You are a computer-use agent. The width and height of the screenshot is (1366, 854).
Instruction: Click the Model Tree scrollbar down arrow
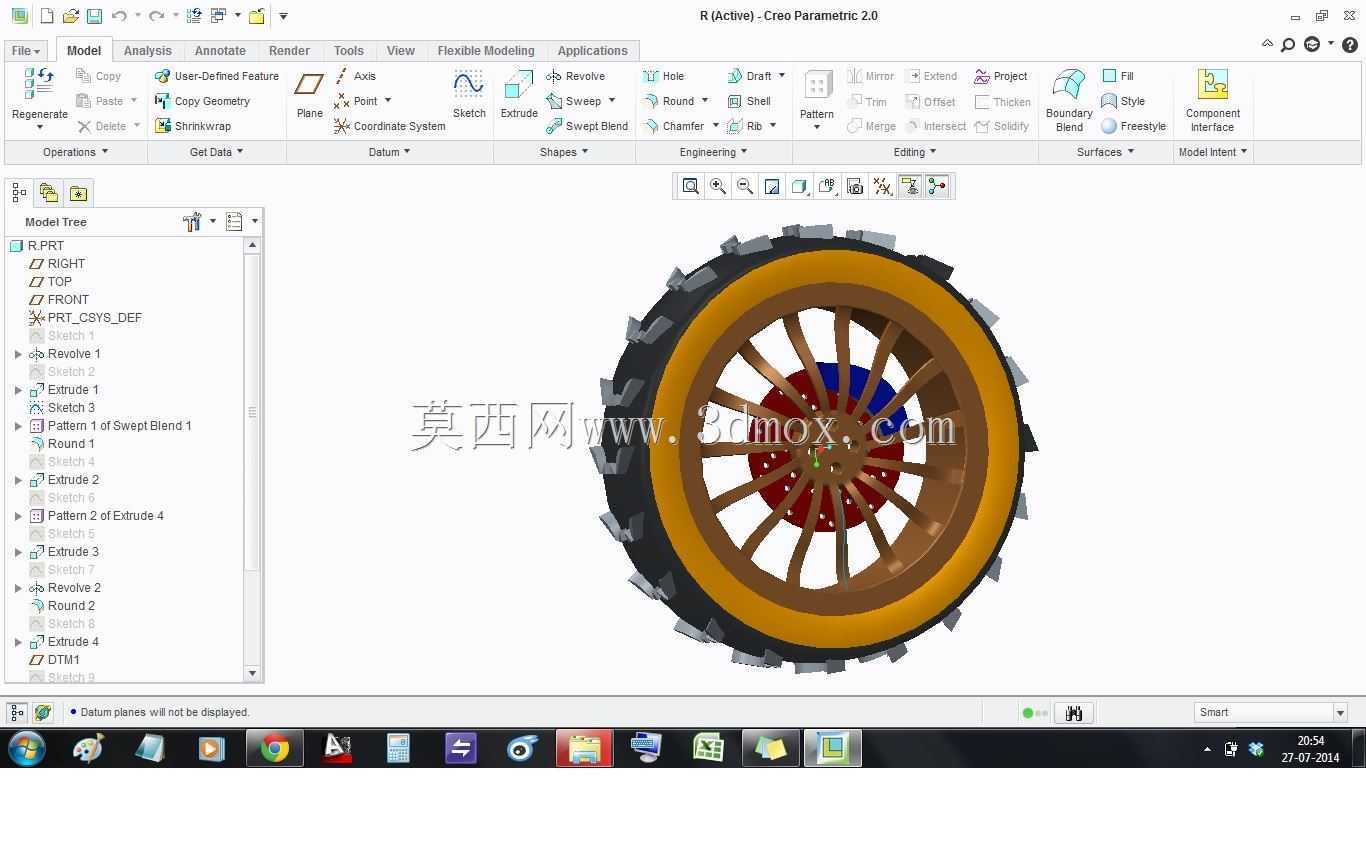pos(252,674)
